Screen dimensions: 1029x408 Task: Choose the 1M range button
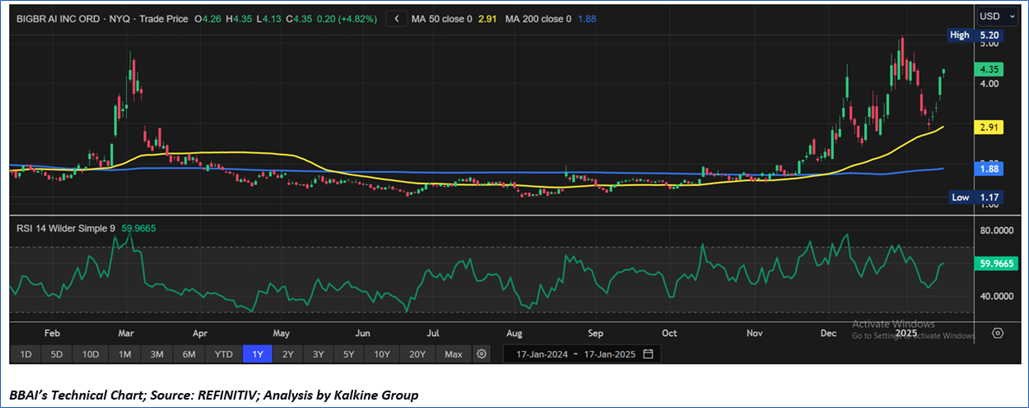[x=125, y=354]
